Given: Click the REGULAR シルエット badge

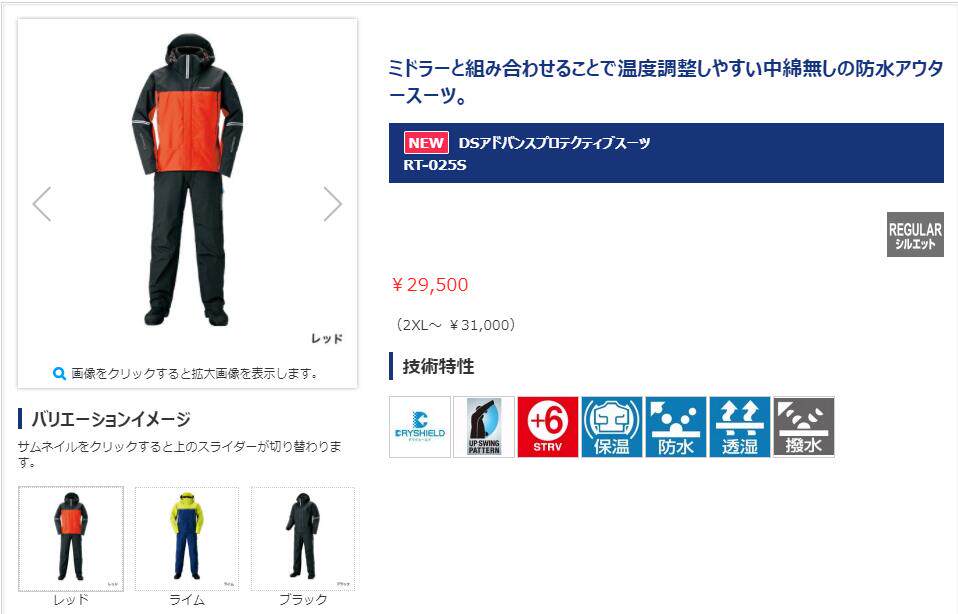Looking at the screenshot, I should 915,235.
